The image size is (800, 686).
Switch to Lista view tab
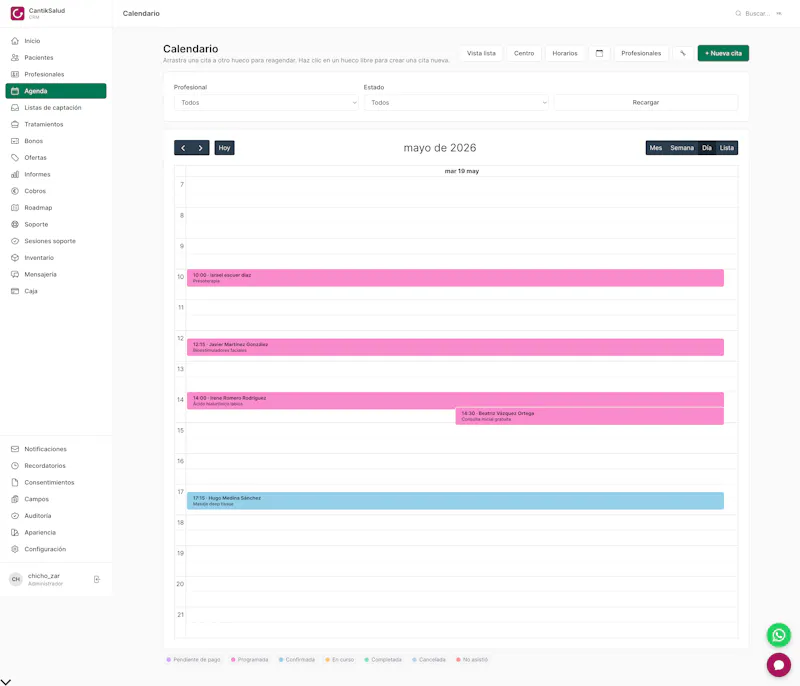click(727, 148)
